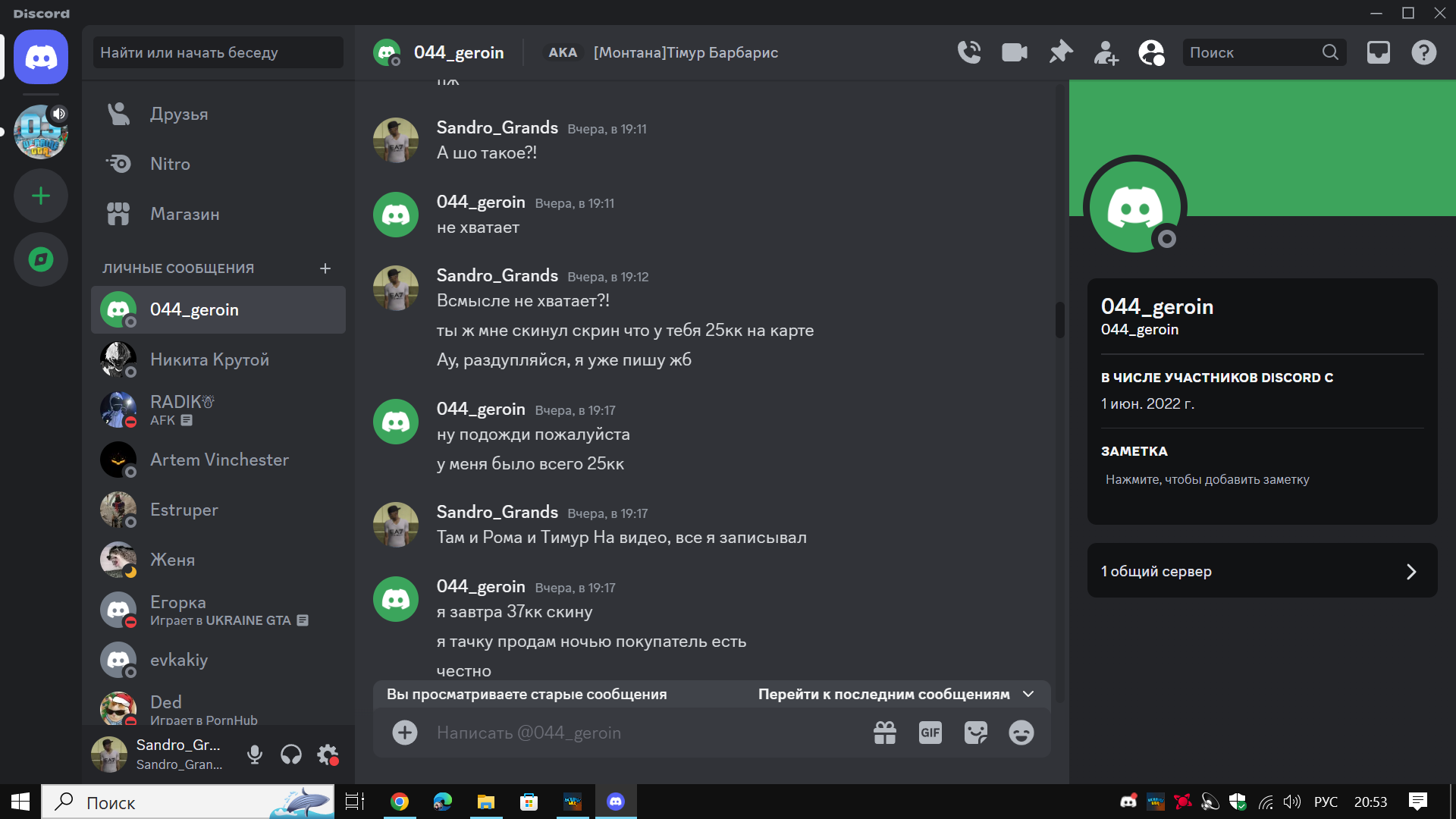
Task: Create a new direct message
Action: click(325, 268)
